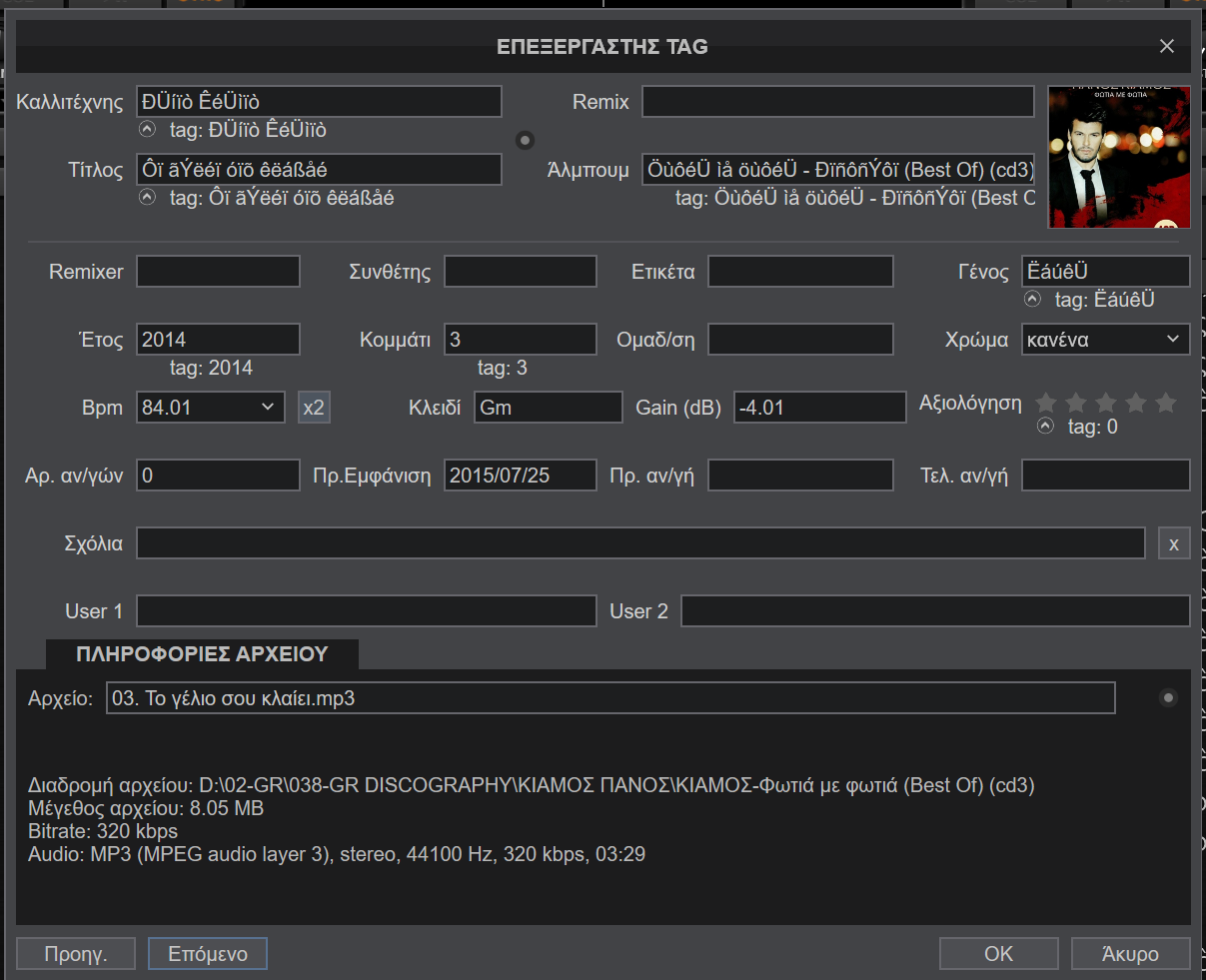Go to previous track with Προηγ.
This screenshot has width=1206, height=980.
coord(76,953)
